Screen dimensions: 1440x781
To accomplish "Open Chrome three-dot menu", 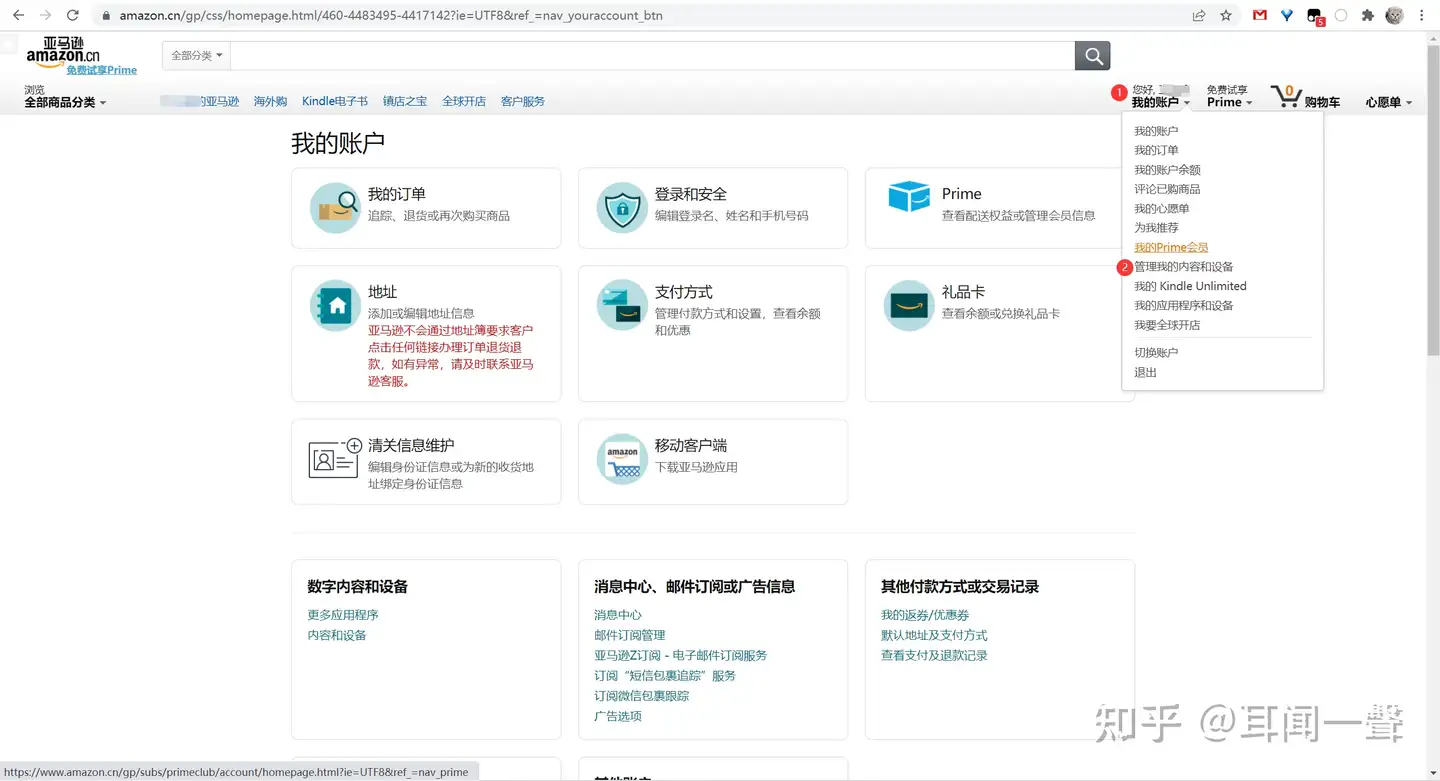I will point(1422,15).
